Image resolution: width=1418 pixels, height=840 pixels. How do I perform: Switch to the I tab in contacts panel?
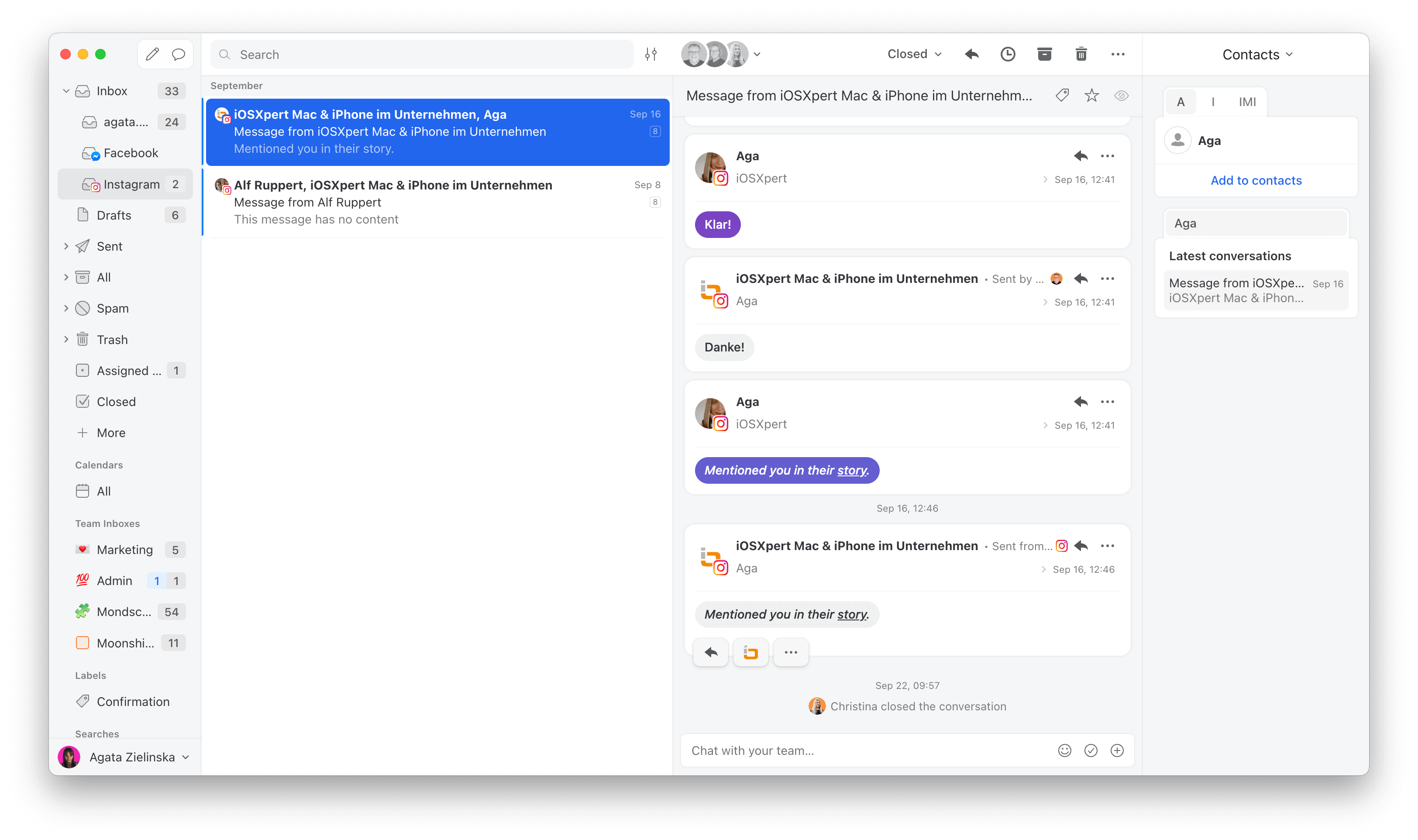click(x=1213, y=101)
